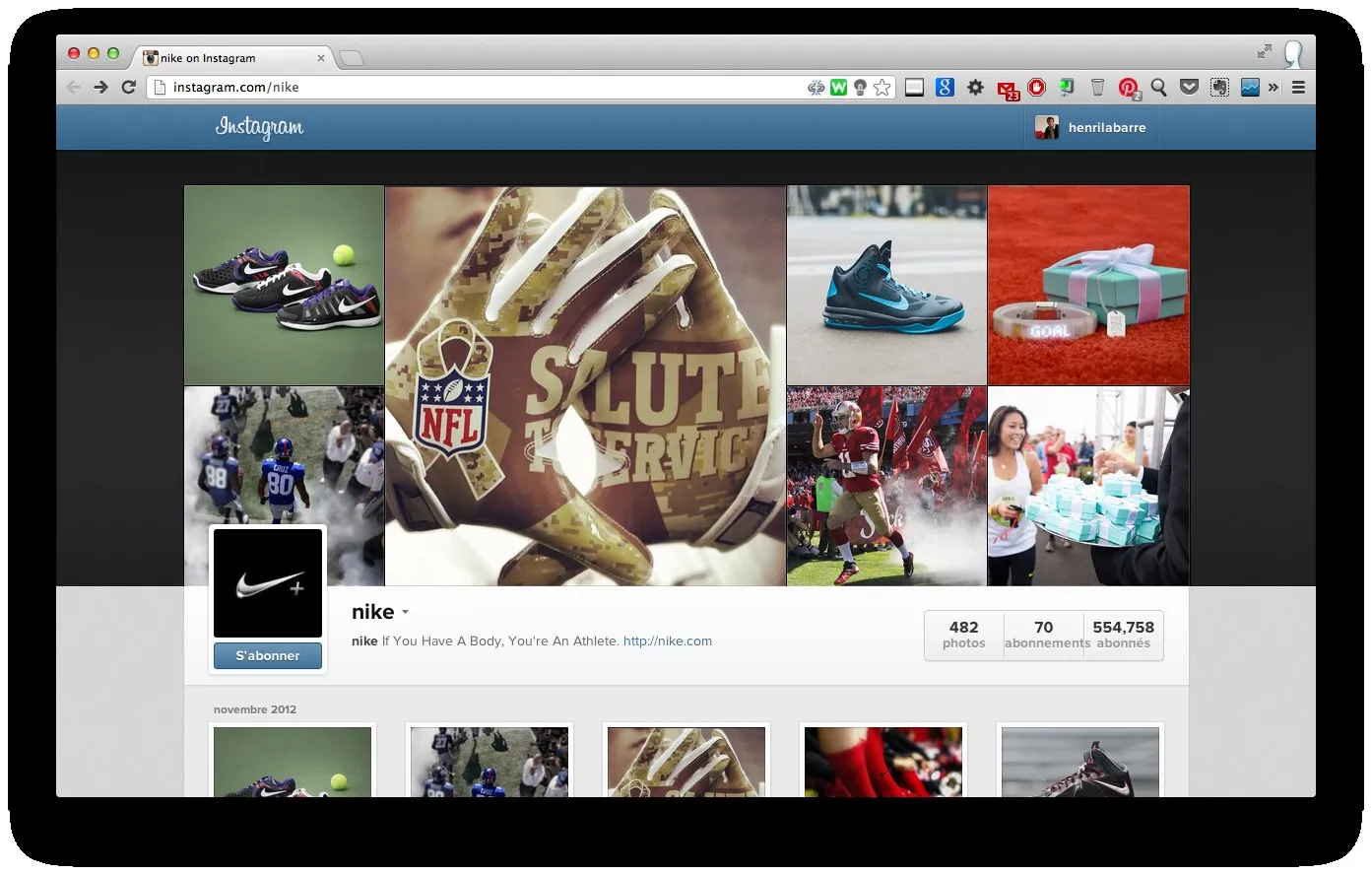
Task: Open the gear settings extension icon
Action: click(975, 88)
